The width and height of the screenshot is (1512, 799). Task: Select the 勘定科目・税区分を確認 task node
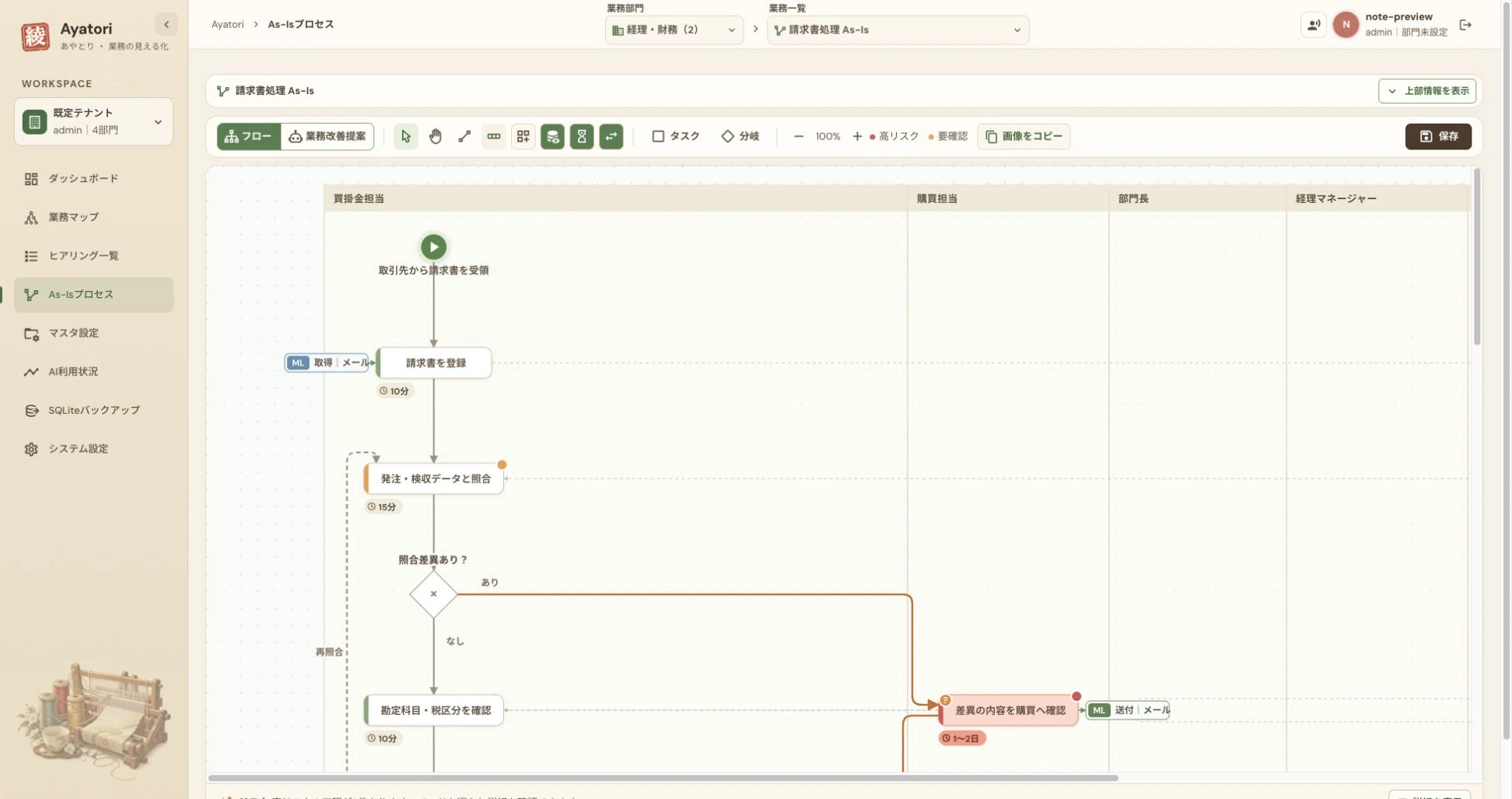434,710
